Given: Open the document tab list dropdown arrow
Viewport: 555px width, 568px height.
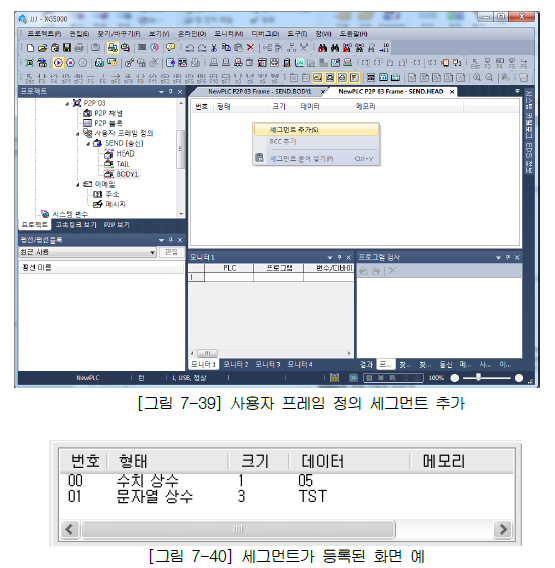Looking at the screenshot, I should pos(517,91).
